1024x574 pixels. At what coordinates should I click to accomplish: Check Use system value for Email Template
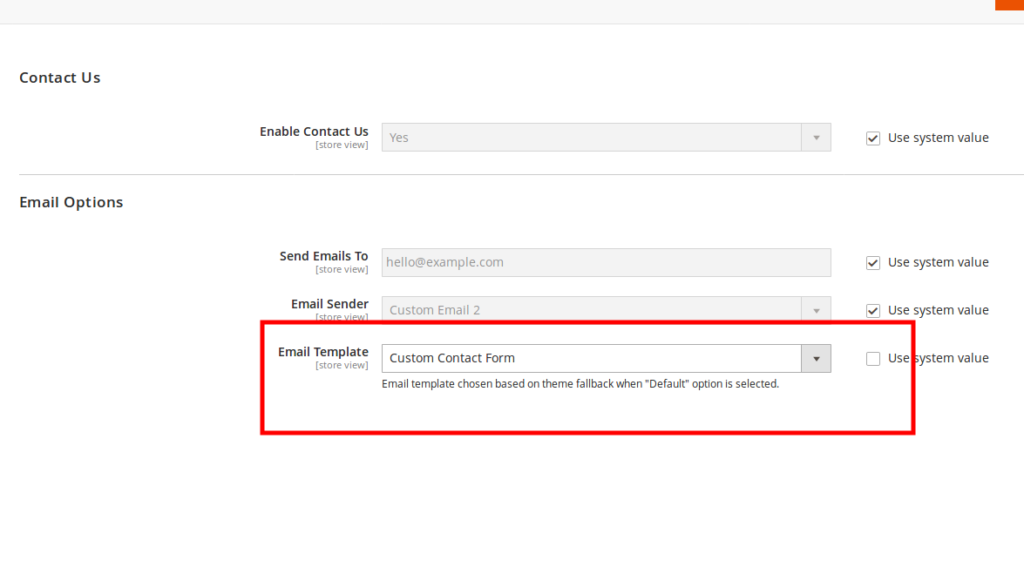tap(872, 359)
